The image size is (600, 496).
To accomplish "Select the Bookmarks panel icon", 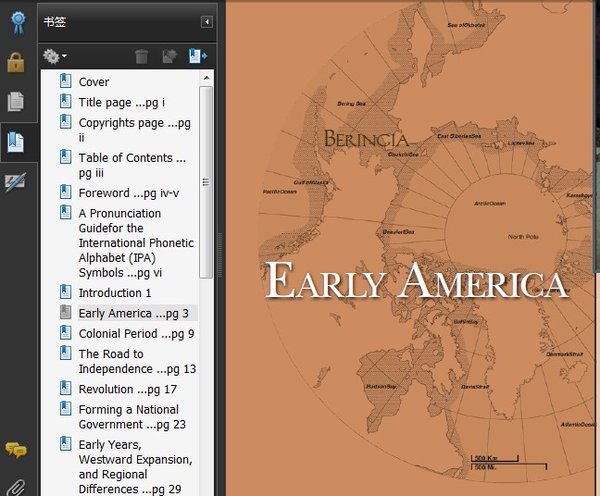I will pos(16,142).
